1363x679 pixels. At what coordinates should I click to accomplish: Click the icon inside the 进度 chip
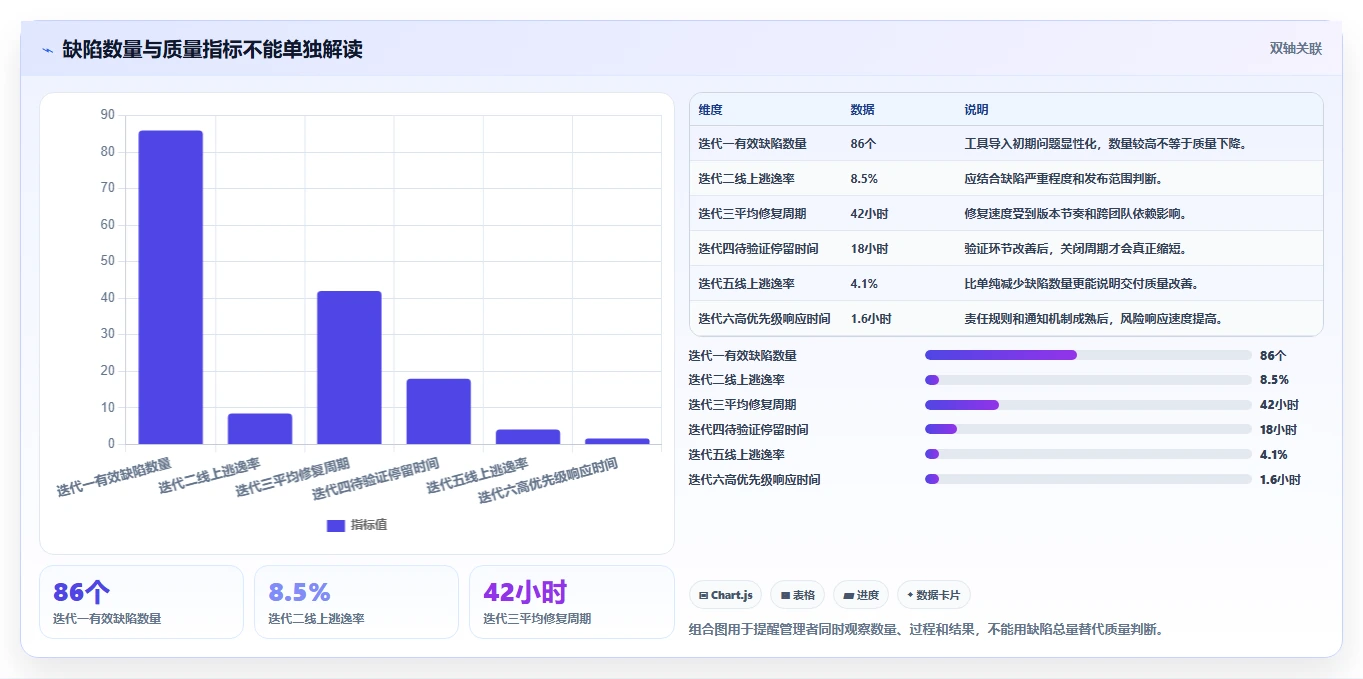(x=848, y=595)
